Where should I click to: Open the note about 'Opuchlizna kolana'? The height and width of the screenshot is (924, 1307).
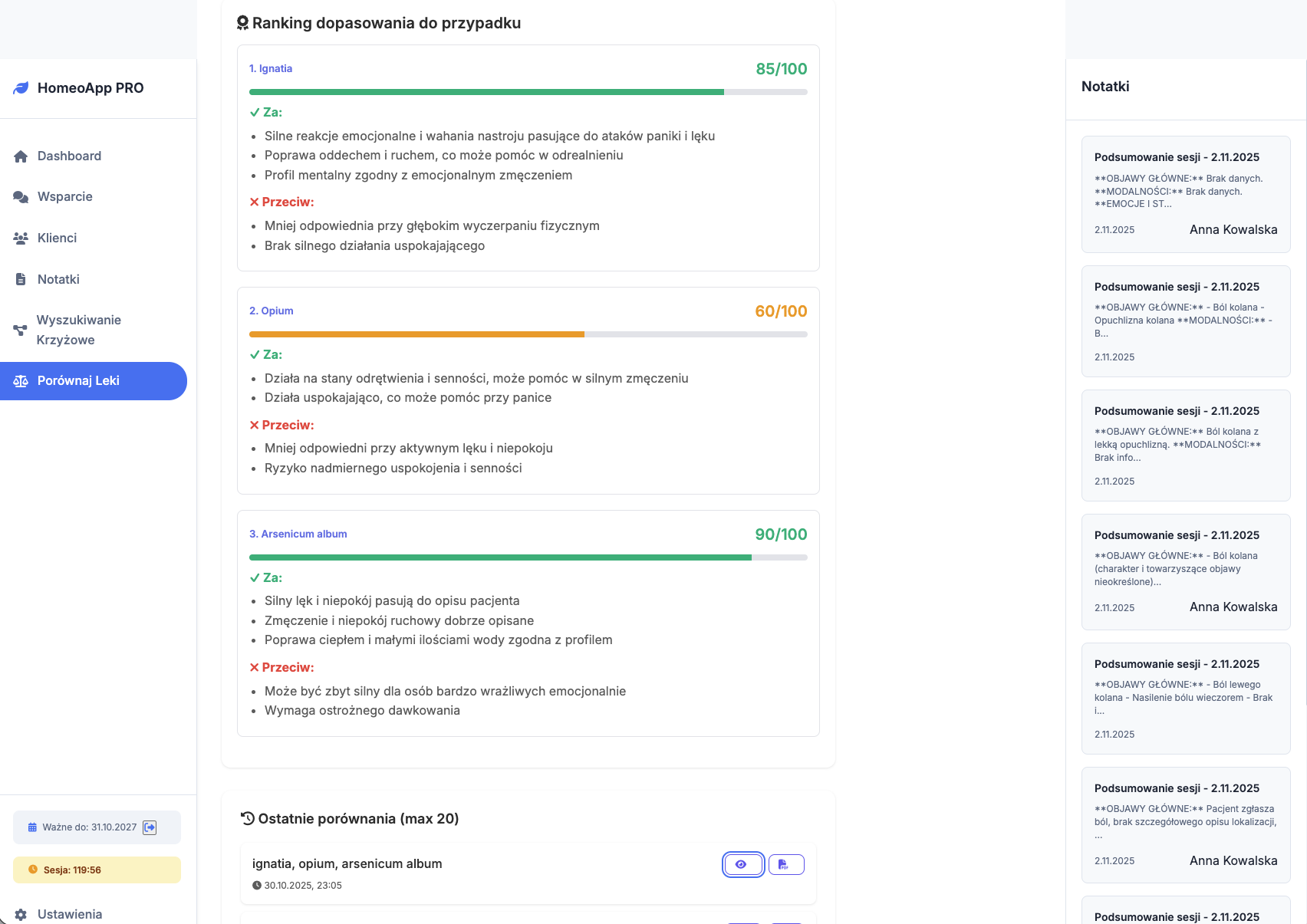1185,321
